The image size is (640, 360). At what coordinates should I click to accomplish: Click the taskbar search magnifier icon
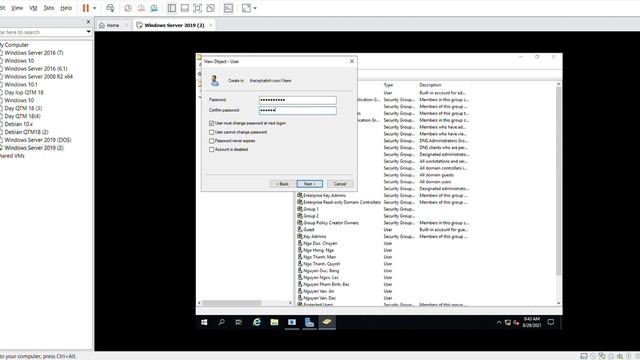click(x=221, y=322)
